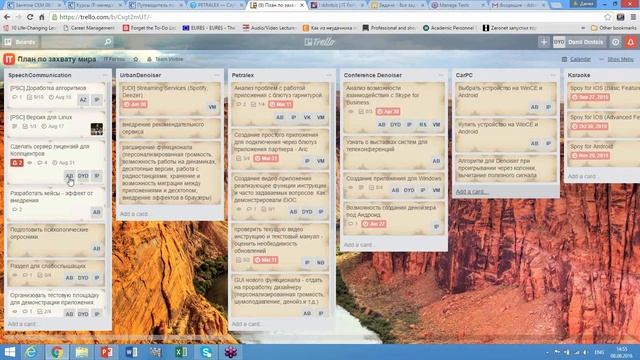
Task: Switch to the Manage Tests browser tab
Action: (x=457, y=5)
